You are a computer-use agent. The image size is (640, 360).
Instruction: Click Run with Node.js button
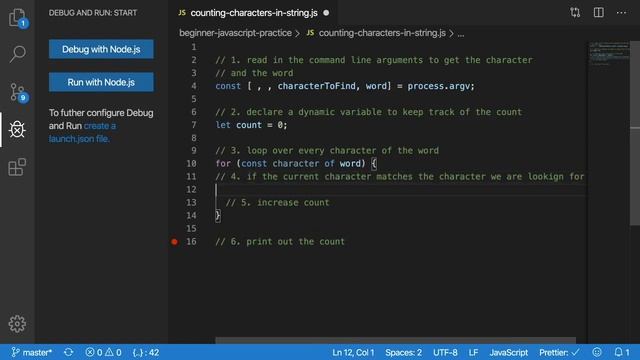coord(101,82)
